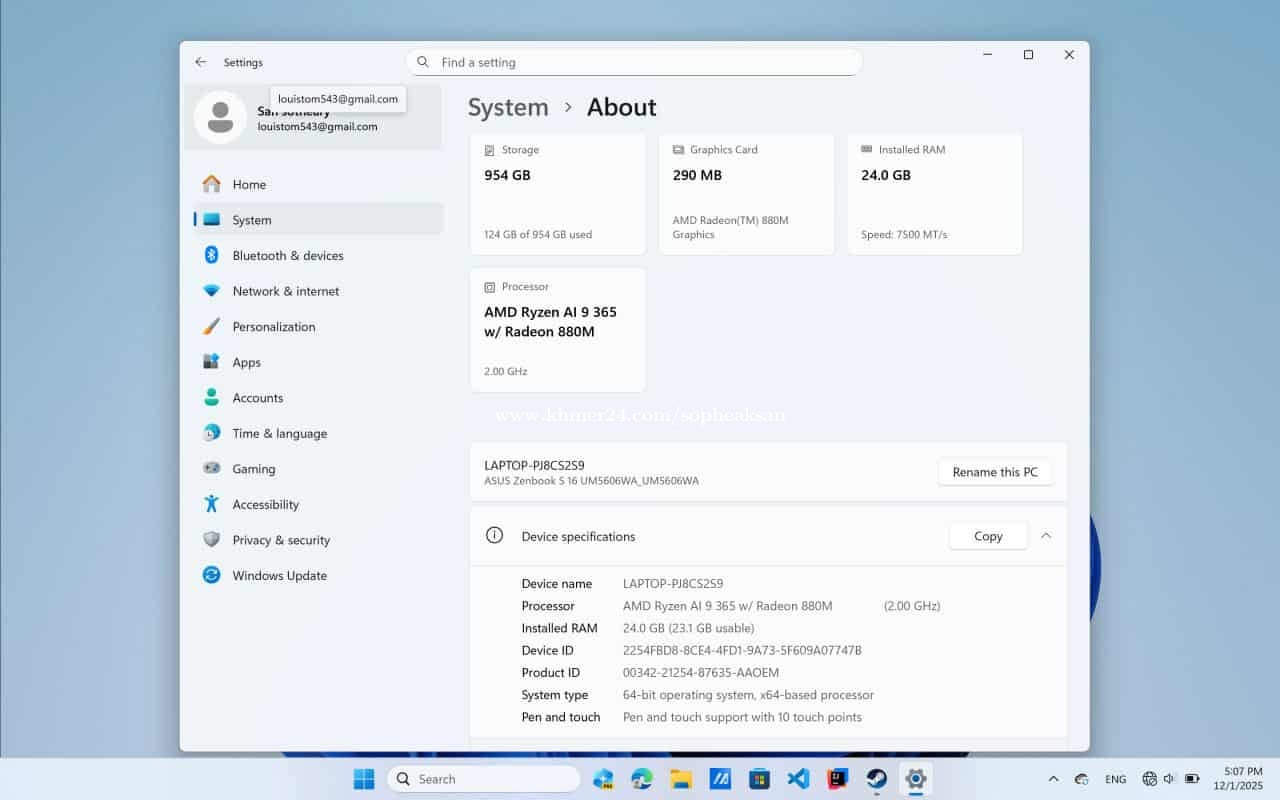
Task: Open Windows Update page
Action: 279,576
